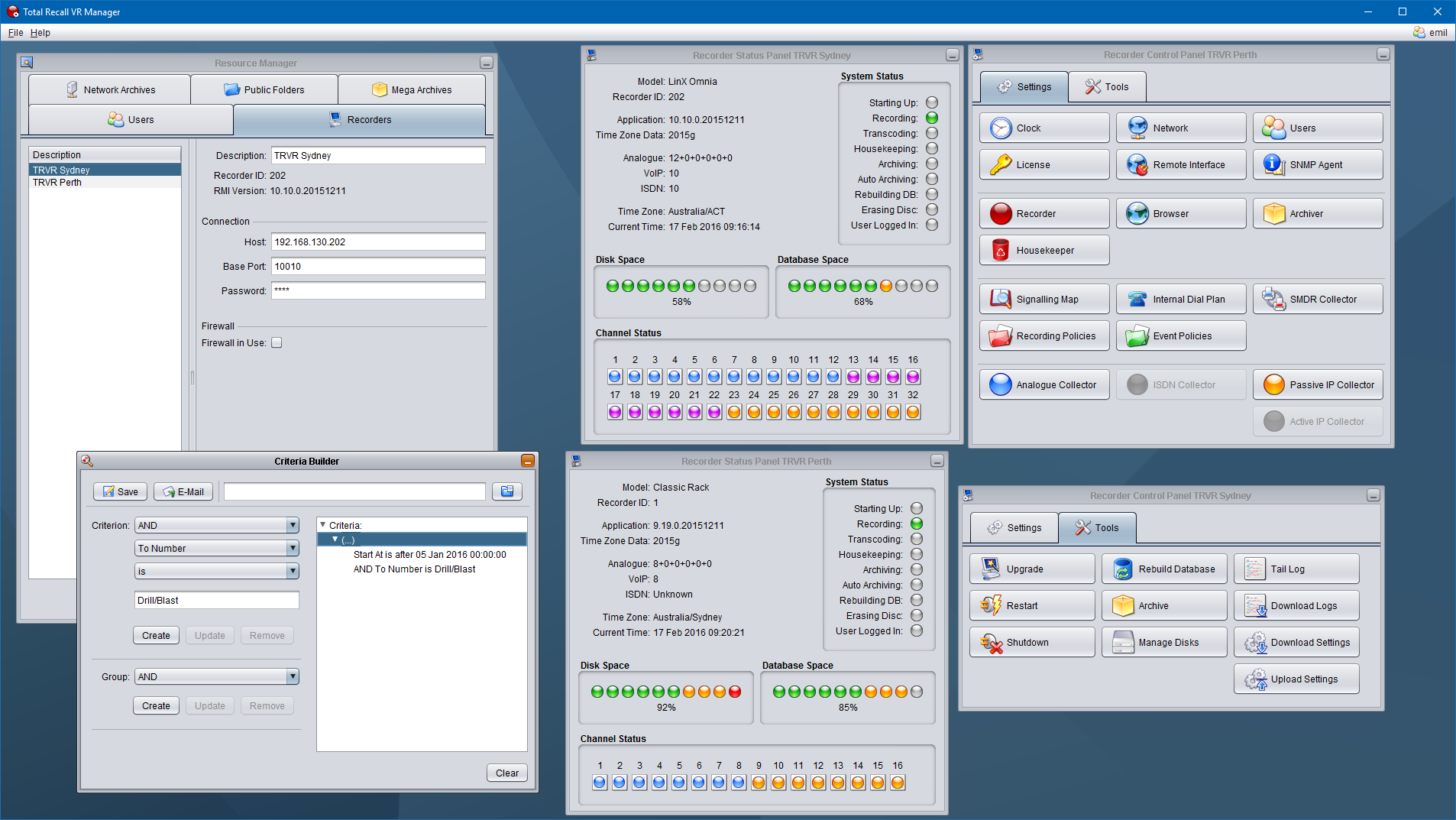
Task: Switch to Settings tab in TRVR Sydney panel
Action: pos(1014,528)
